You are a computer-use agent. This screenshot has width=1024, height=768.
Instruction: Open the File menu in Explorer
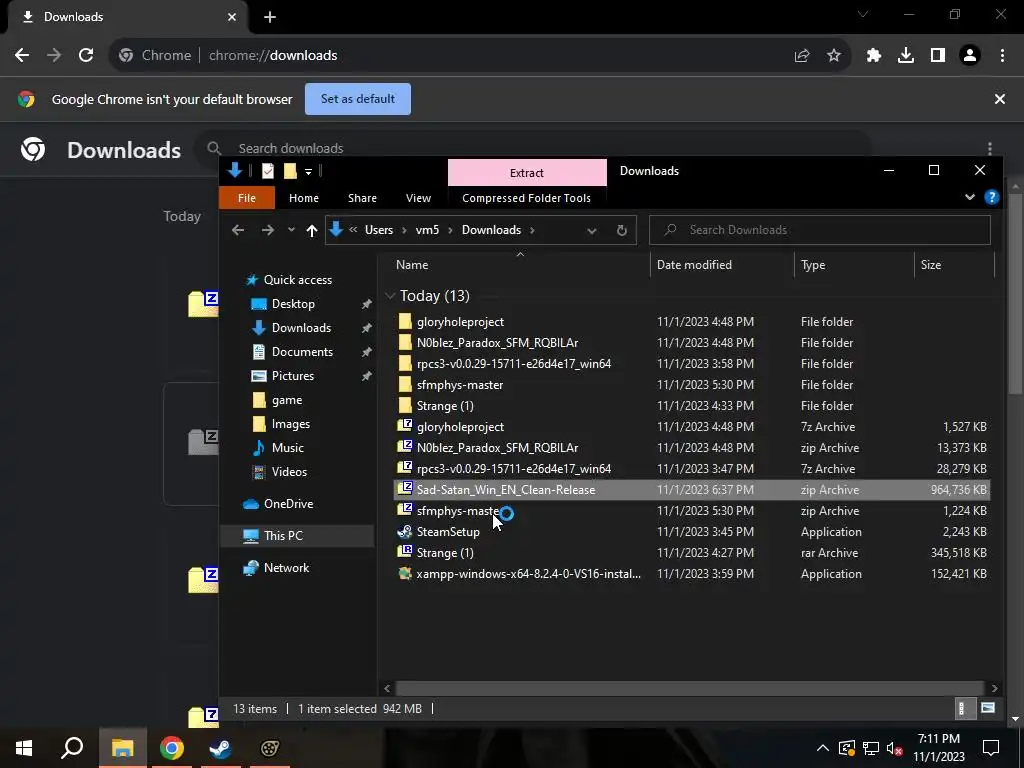(246, 198)
